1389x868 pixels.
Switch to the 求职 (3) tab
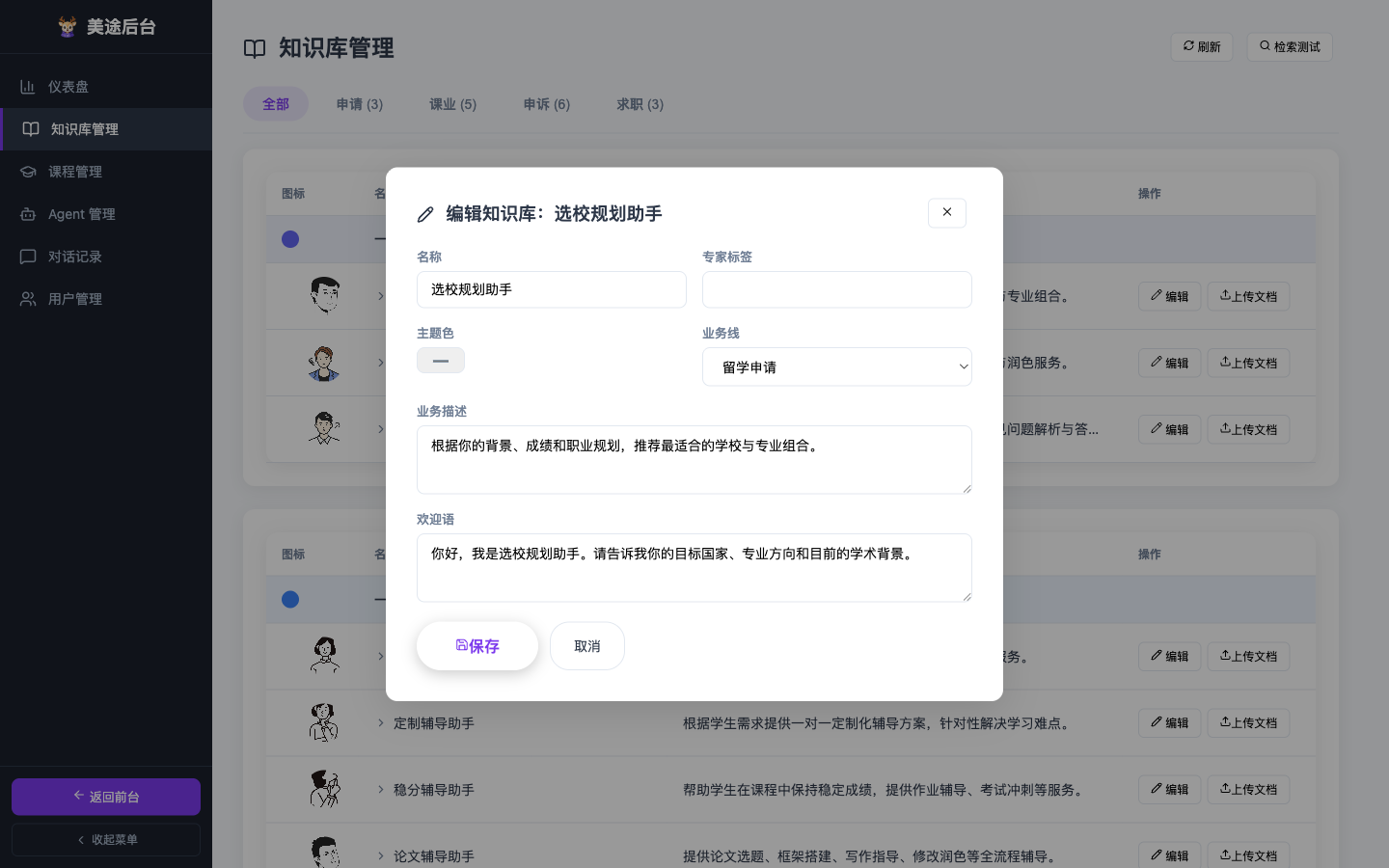[640, 104]
